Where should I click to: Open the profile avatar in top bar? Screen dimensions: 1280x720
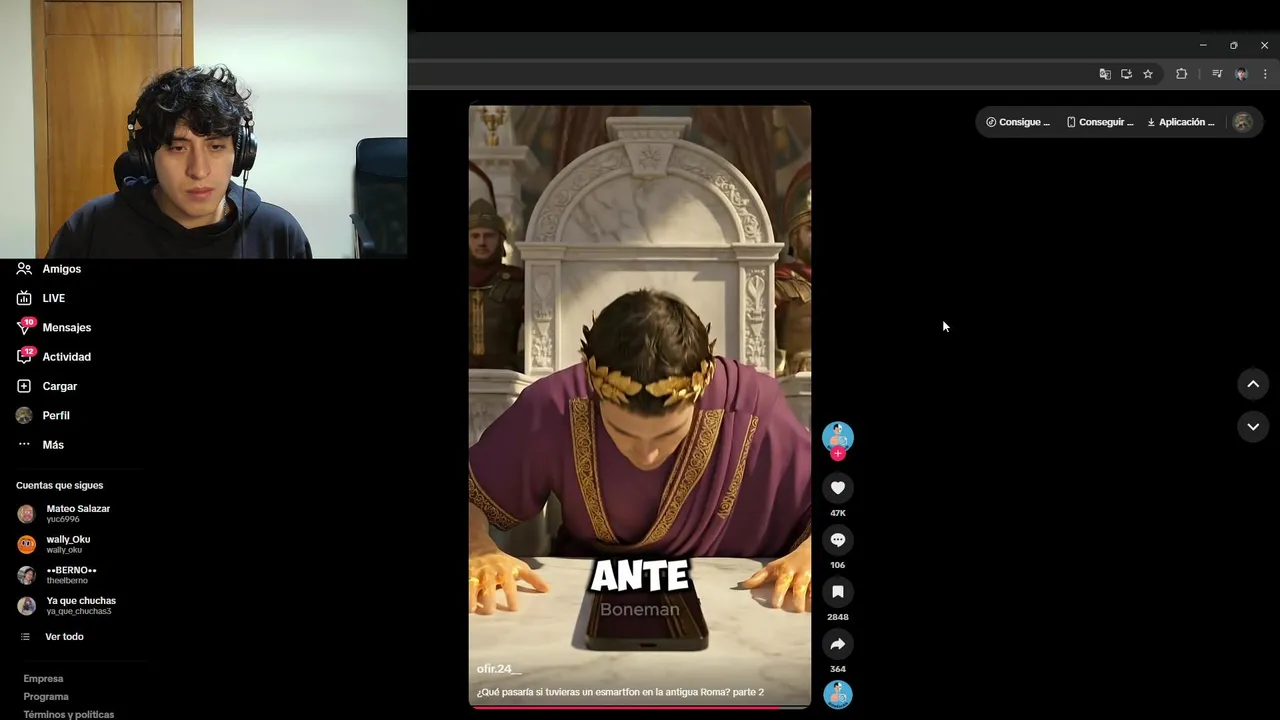coord(1243,122)
